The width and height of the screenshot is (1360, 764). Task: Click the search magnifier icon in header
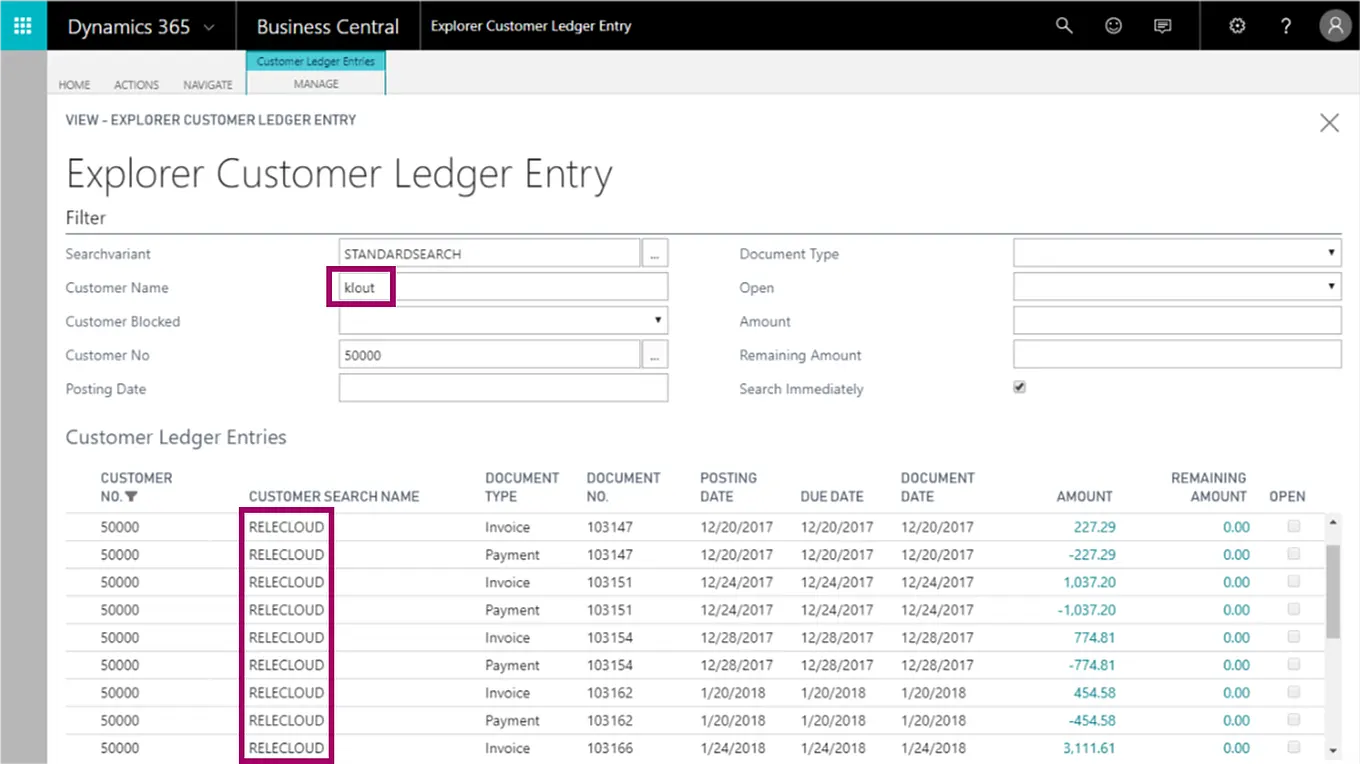1064,26
